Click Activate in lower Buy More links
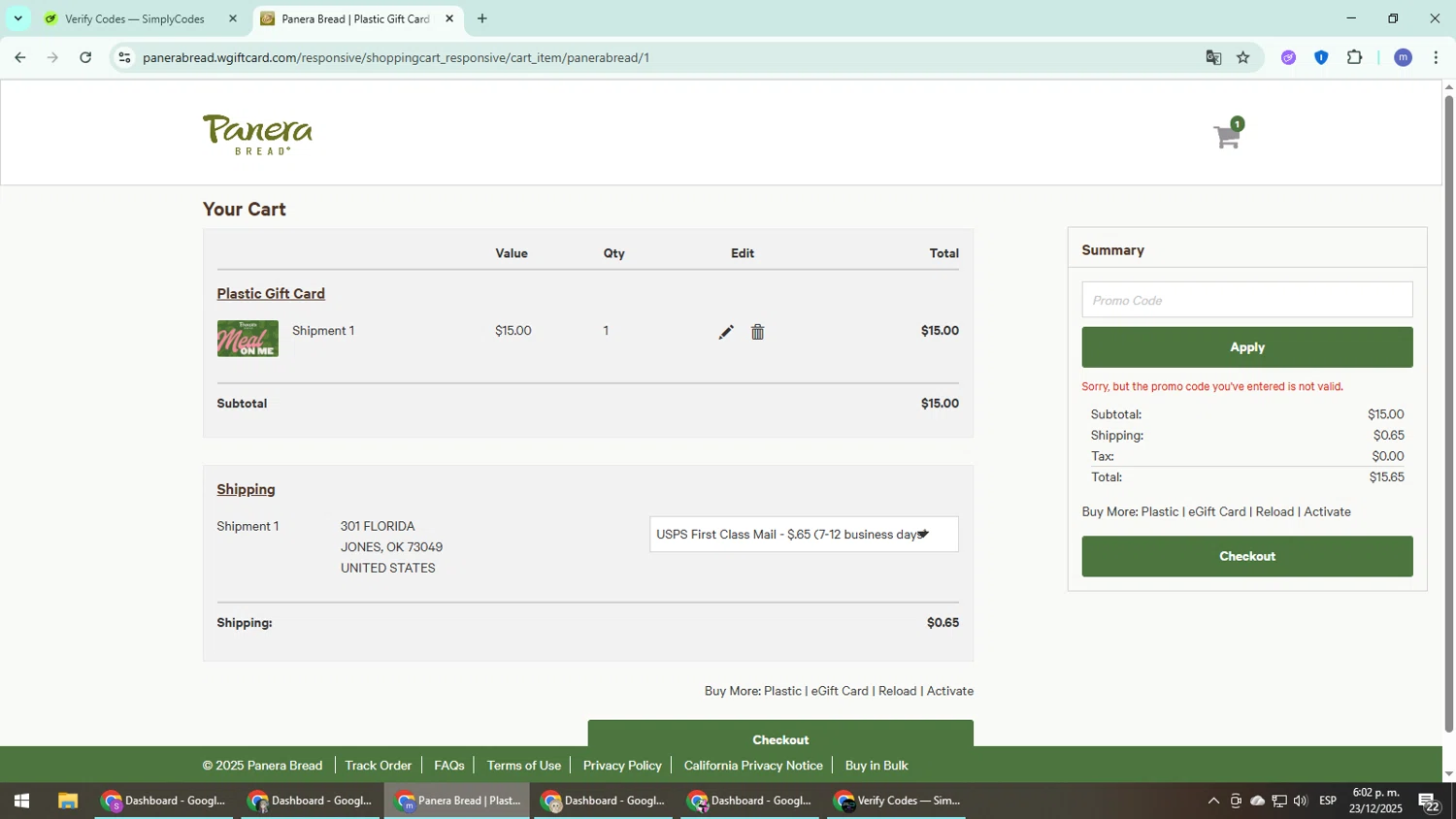 (950, 691)
